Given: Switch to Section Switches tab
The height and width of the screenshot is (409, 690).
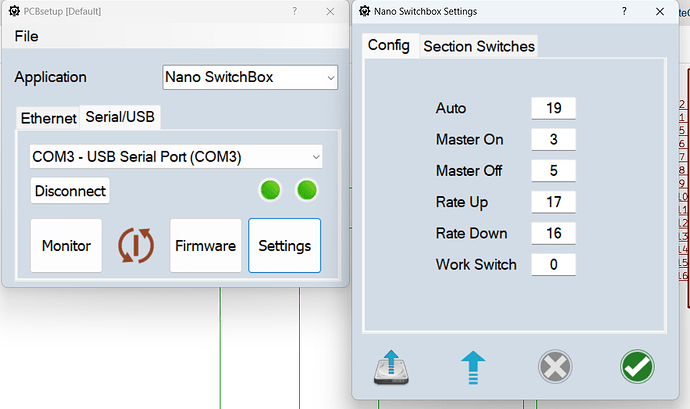Looking at the screenshot, I should click(x=479, y=46).
